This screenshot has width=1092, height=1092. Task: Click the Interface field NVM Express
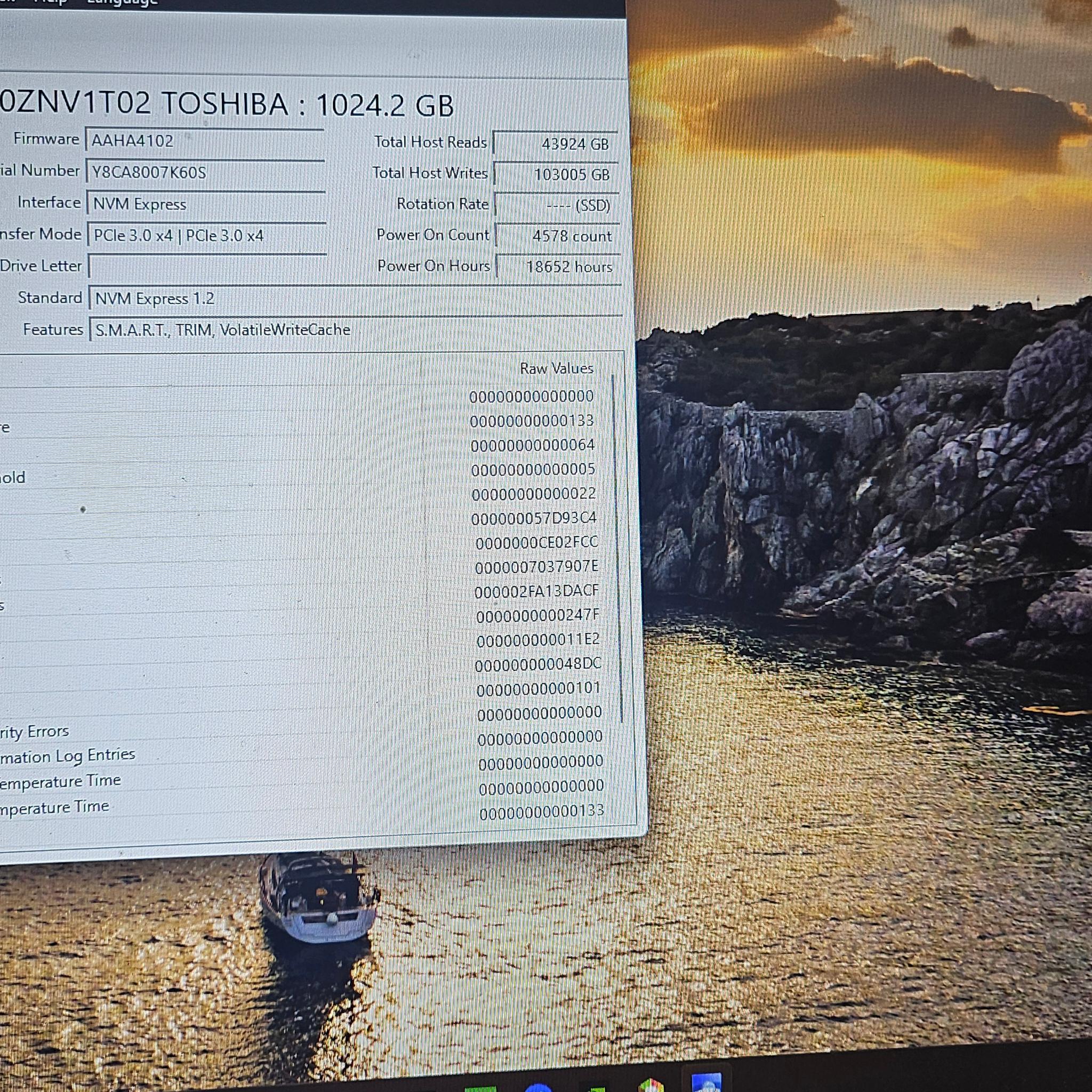point(206,204)
